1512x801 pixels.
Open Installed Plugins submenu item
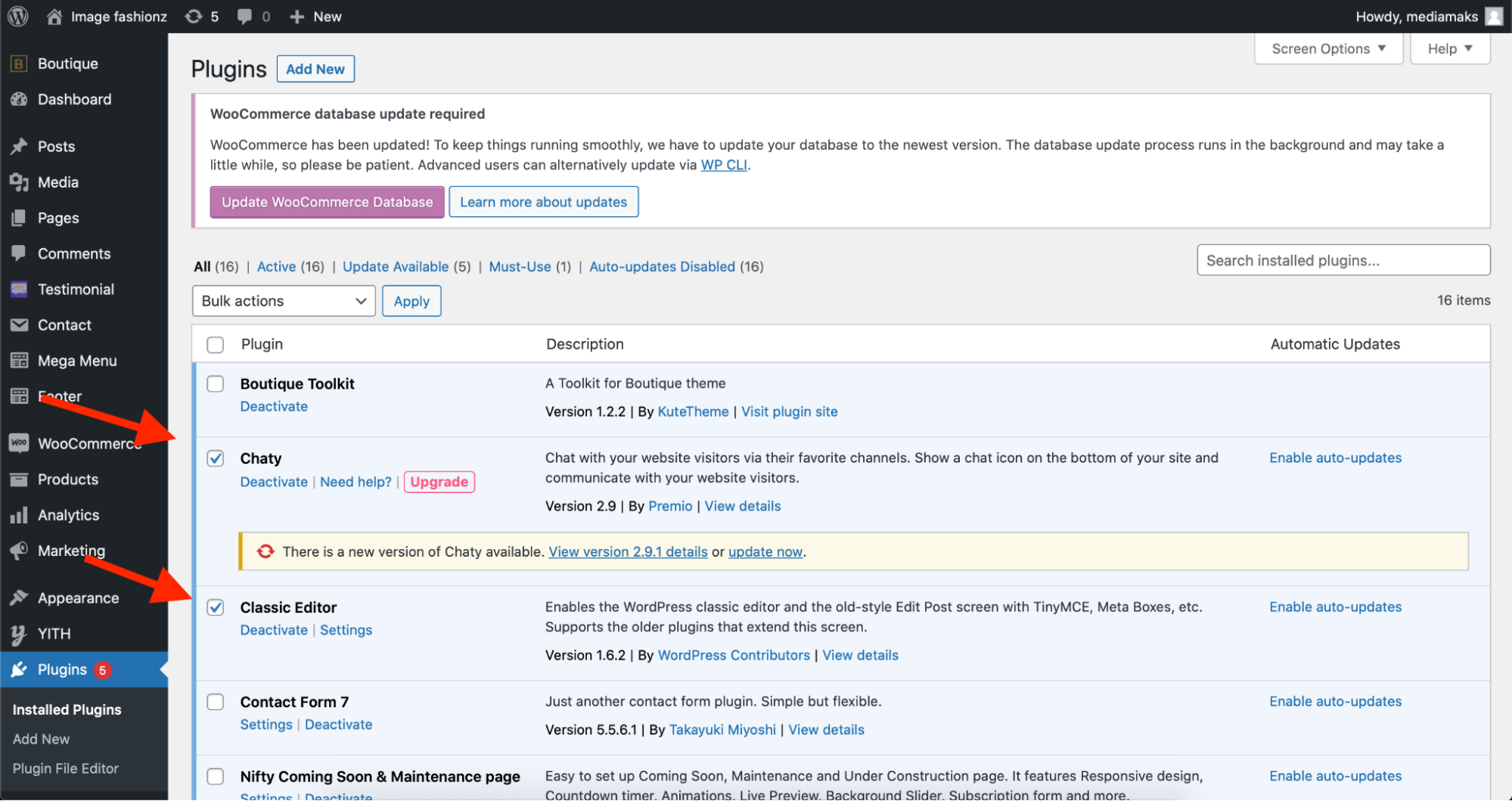pyautogui.click(x=67, y=709)
